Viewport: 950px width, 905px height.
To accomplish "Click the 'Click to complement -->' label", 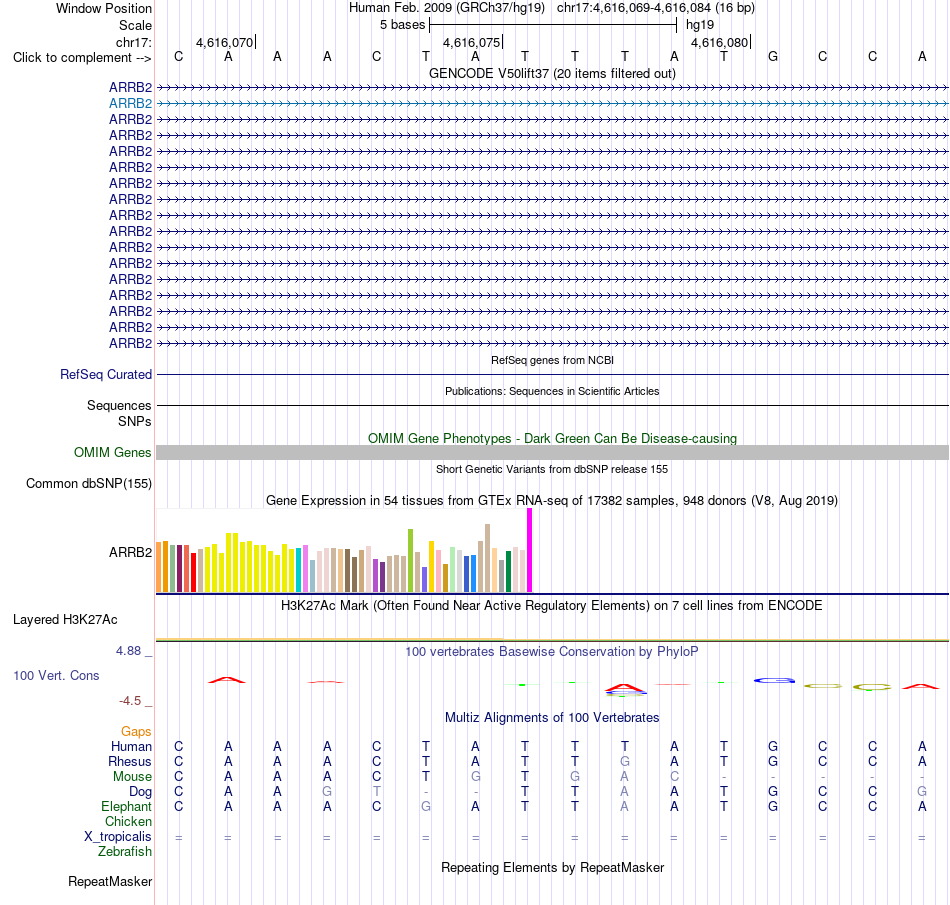I will coord(82,58).
